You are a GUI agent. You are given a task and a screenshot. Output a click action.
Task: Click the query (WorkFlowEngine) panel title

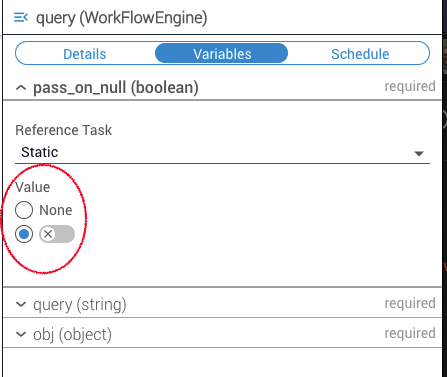122,18
